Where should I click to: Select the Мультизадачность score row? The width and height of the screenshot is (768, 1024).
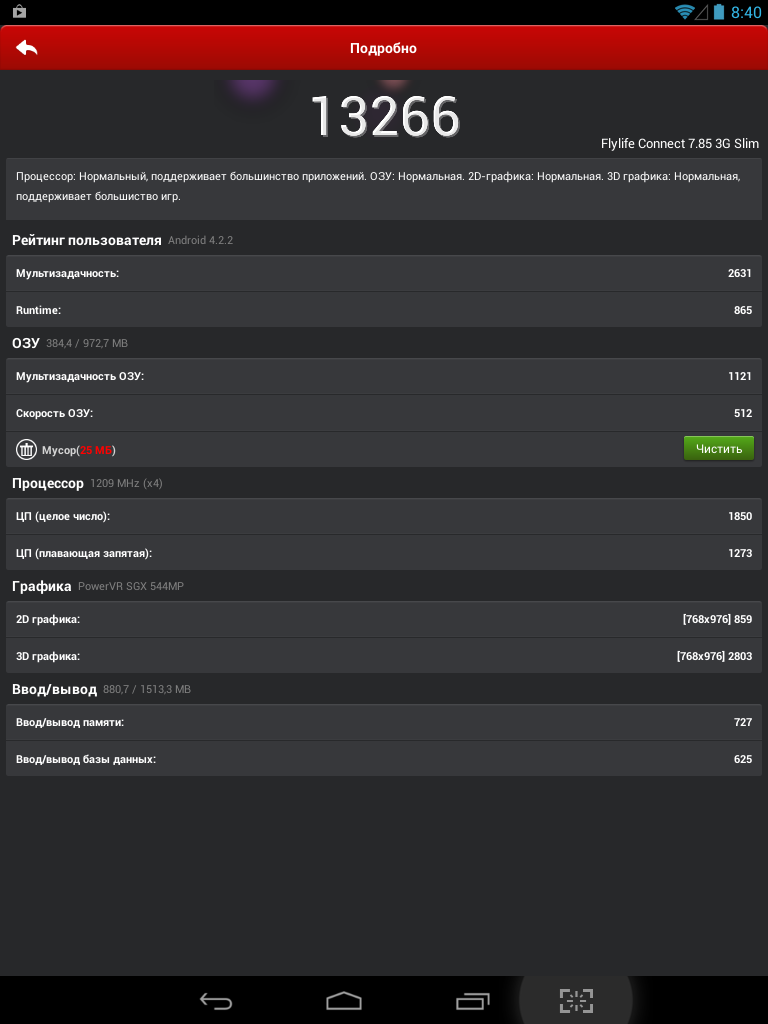pos(384,273)
